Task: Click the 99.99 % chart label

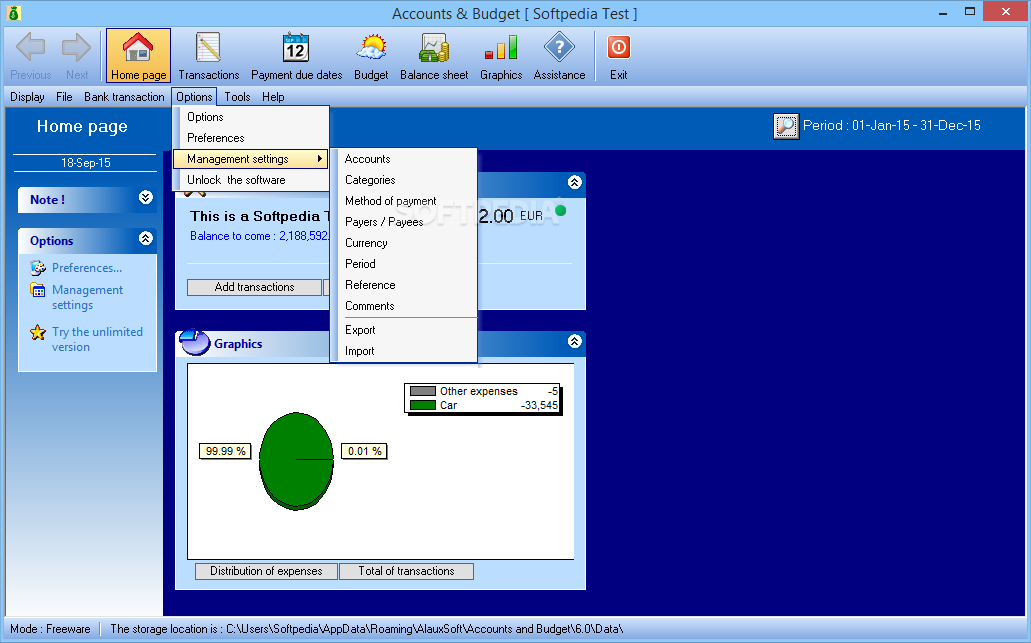Action: click(x=225, y=451)
